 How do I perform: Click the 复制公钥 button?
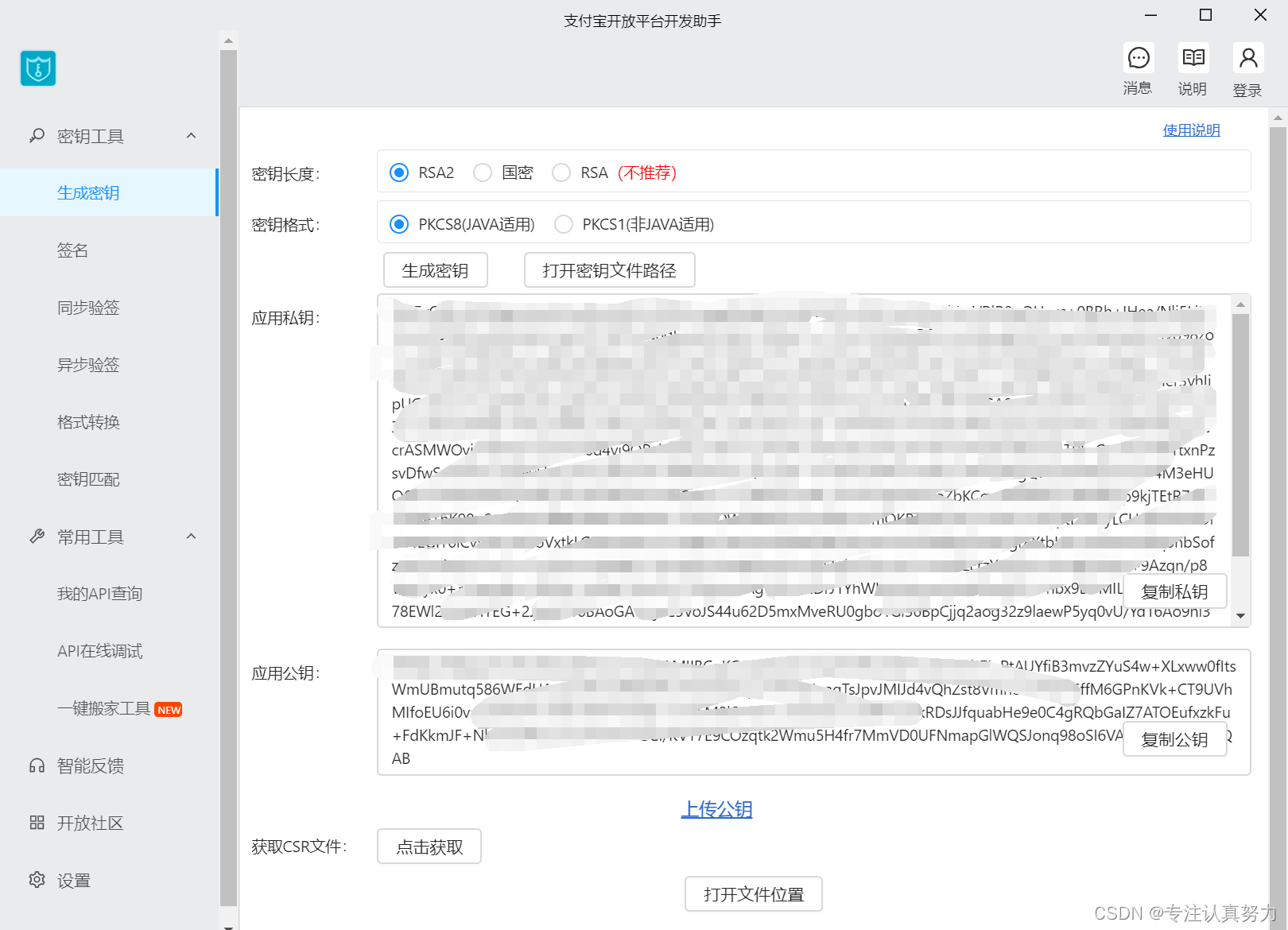pos(1175,740)
